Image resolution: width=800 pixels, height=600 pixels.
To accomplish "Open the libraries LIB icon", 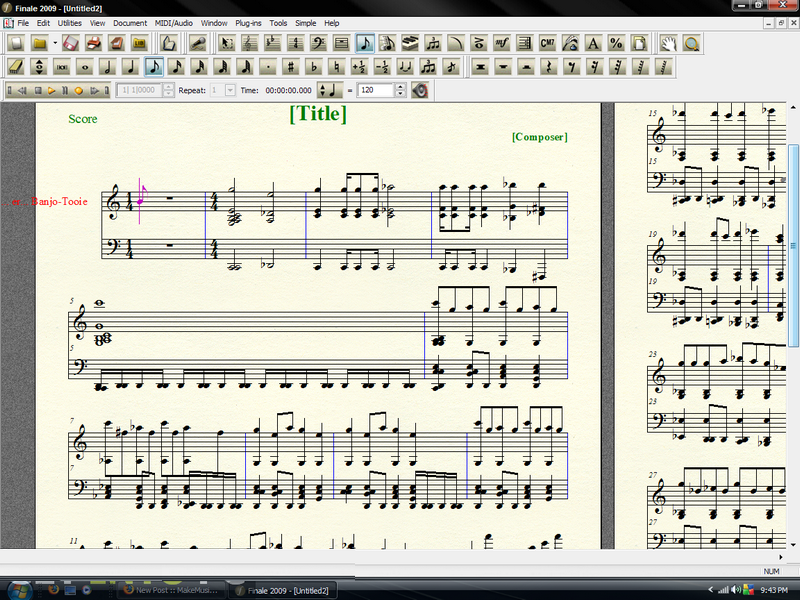I will click(x=140, y=43).
